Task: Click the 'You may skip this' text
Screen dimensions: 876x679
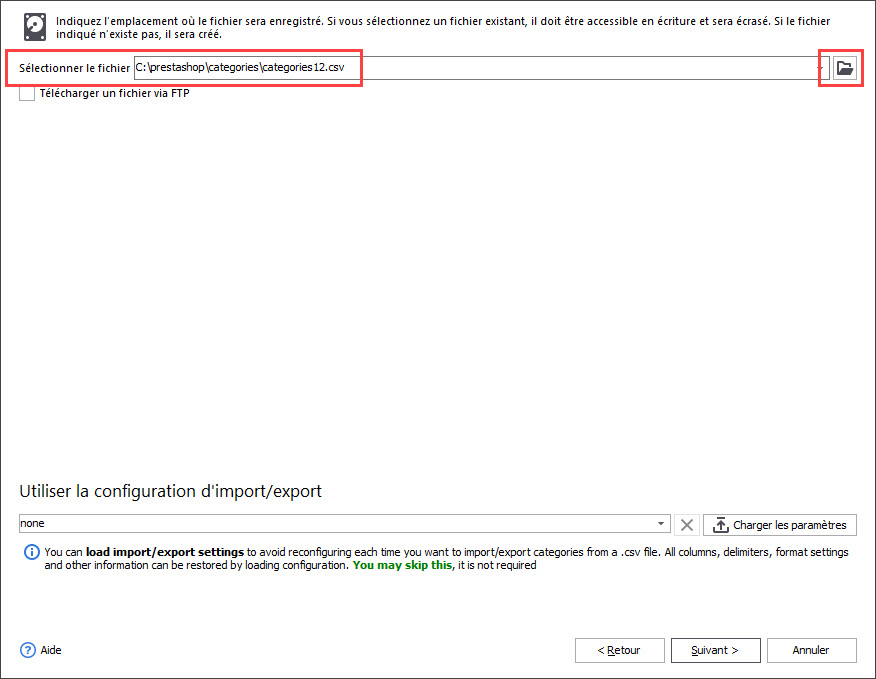Action: (x=402, y=565)
